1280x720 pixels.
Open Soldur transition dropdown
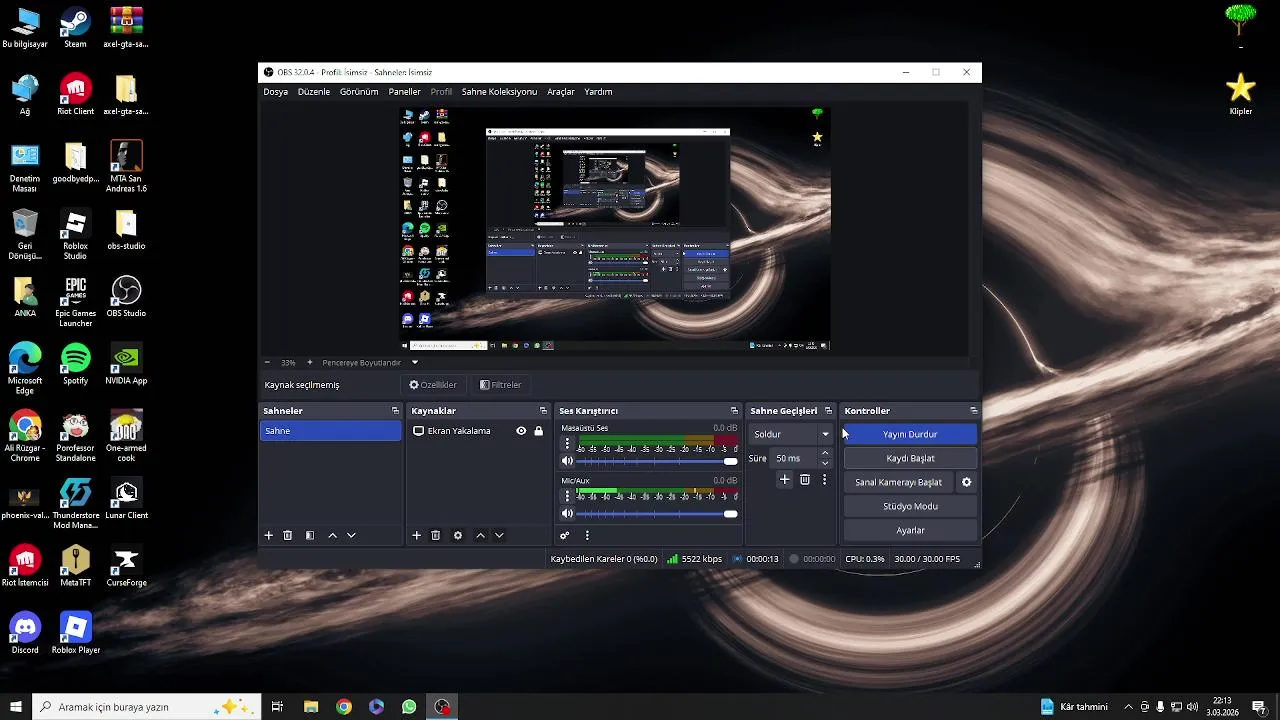[x=791, y=434]
